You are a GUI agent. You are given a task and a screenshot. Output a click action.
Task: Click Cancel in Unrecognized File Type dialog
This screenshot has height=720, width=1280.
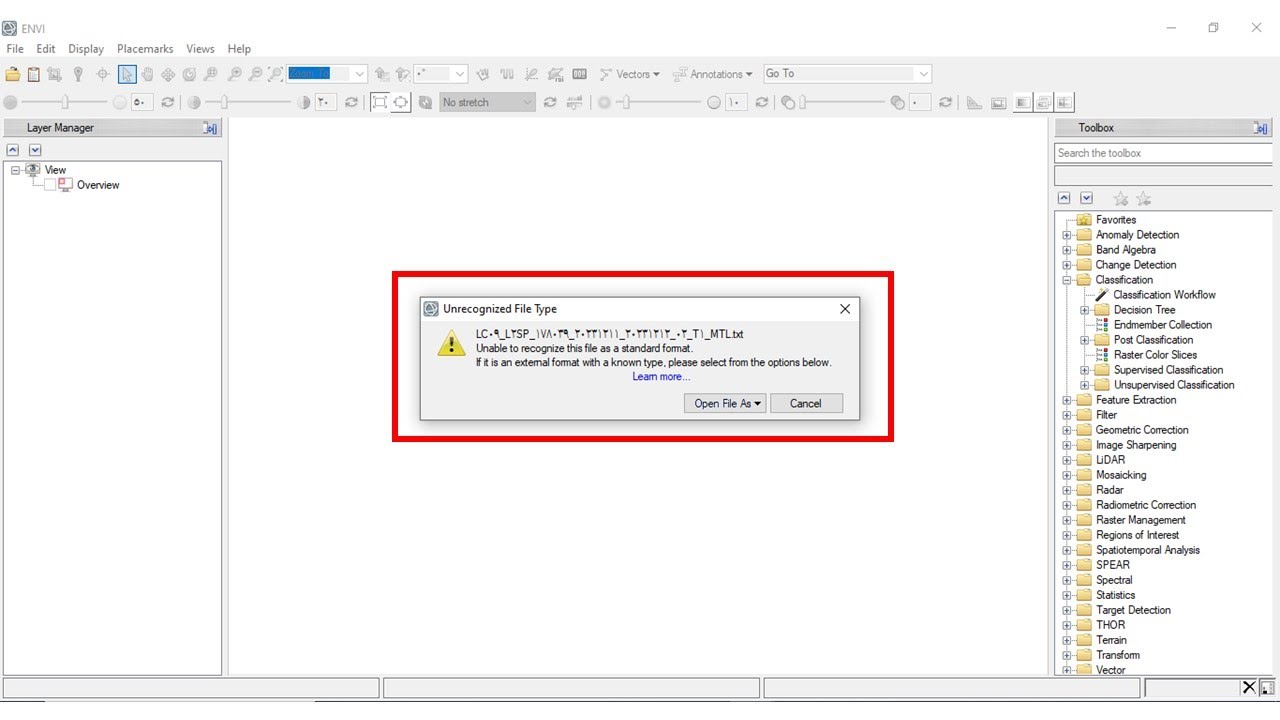click(x=806, y=404)
